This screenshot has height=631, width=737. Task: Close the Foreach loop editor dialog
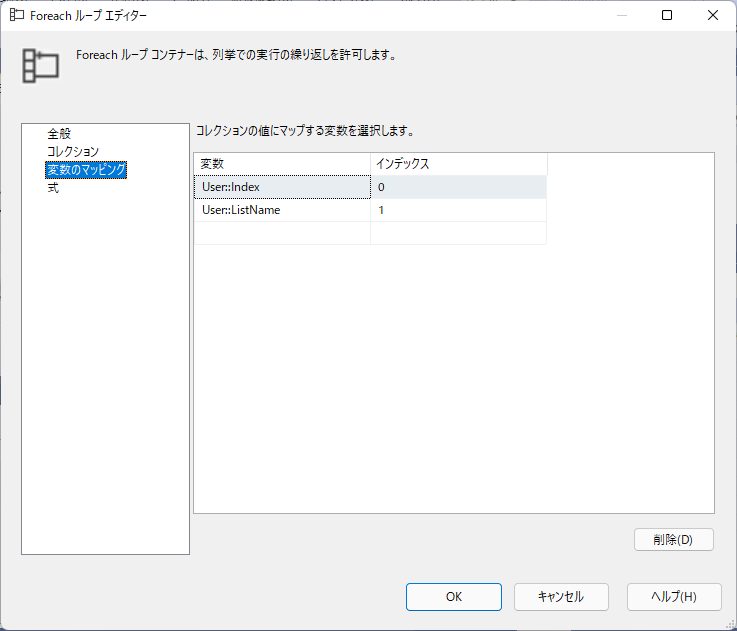coord(713,15)
